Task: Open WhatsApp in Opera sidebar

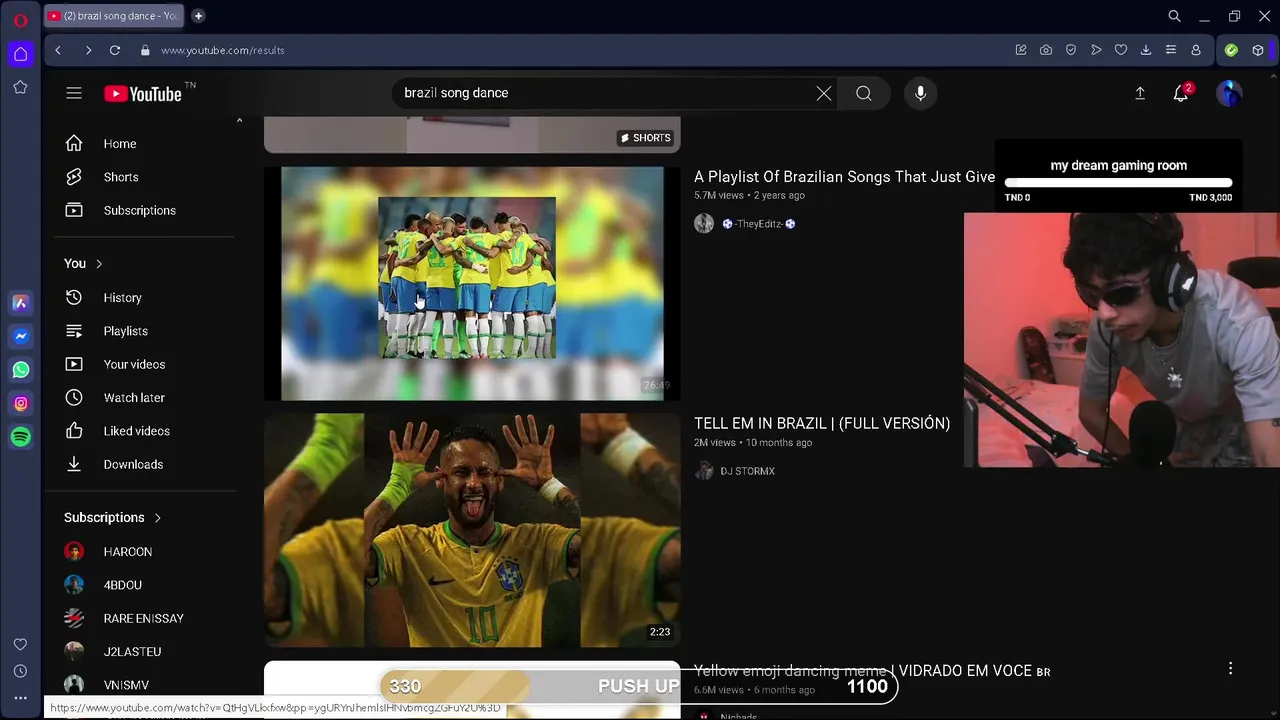Action: pos(21,370)
